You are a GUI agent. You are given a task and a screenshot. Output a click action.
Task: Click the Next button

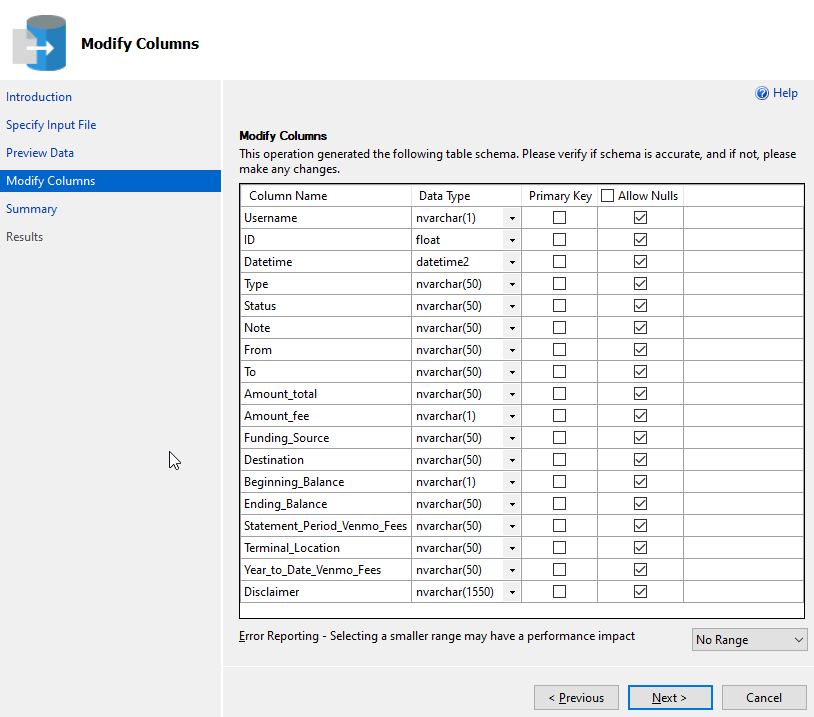pyautogui.click(x=670, y=698)
